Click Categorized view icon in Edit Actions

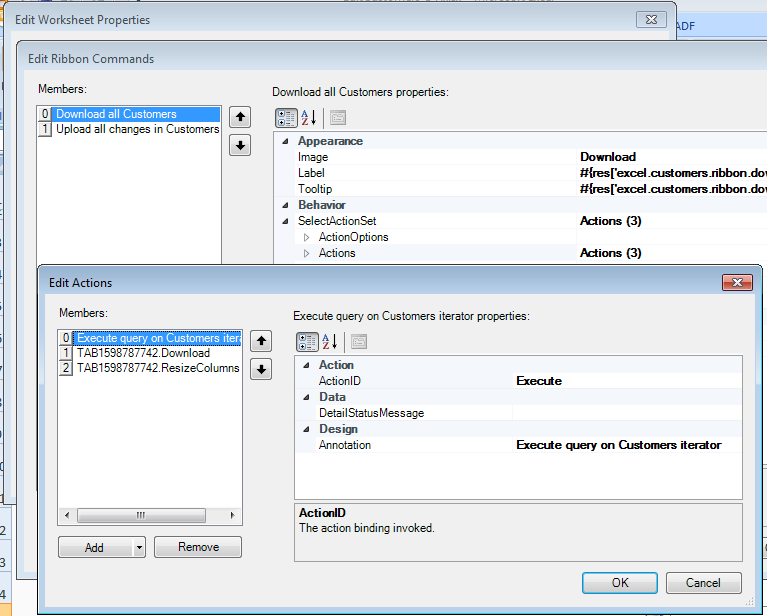[x=307, y=342]
